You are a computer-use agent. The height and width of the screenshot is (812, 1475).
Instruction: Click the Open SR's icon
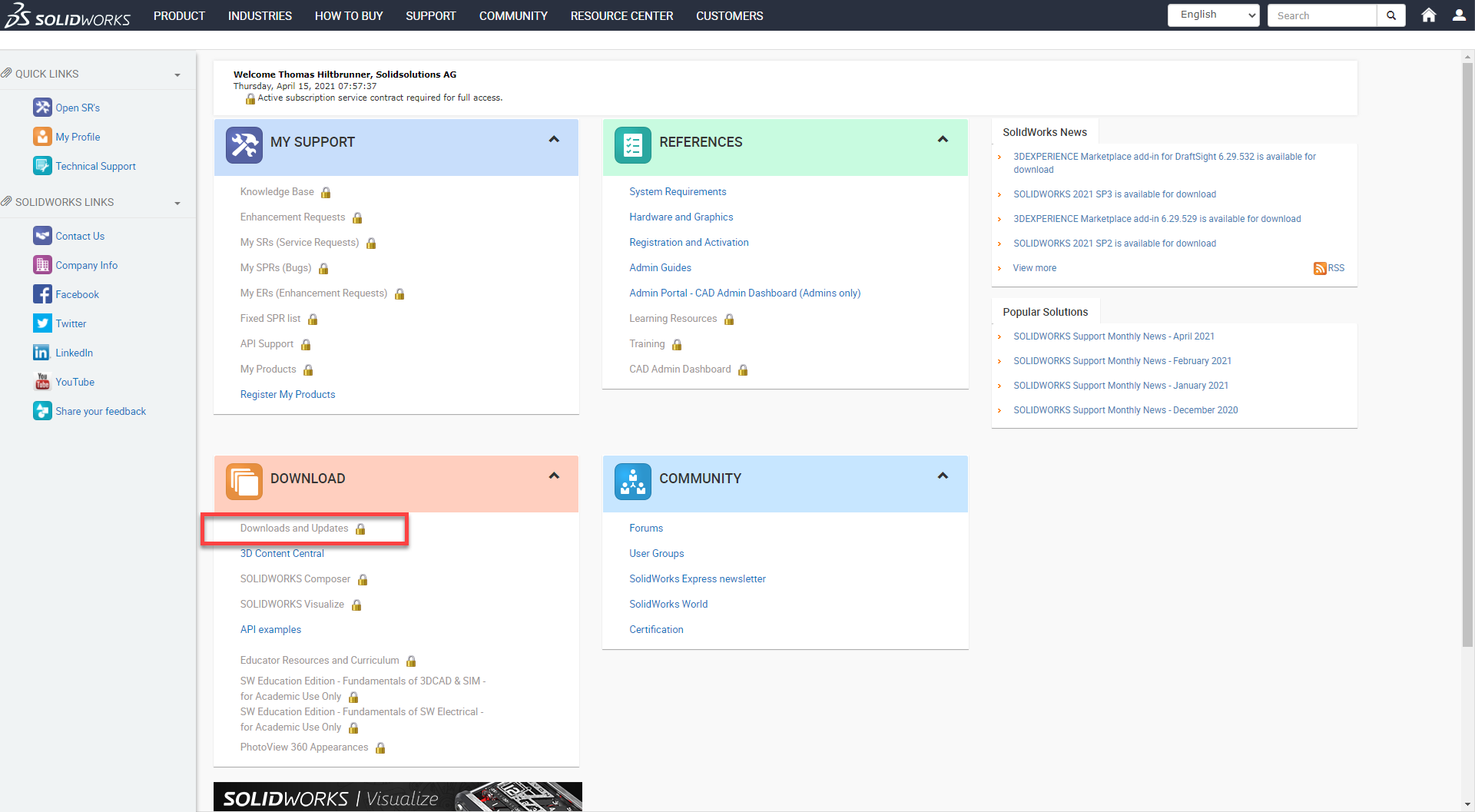[x=42, y=108]
